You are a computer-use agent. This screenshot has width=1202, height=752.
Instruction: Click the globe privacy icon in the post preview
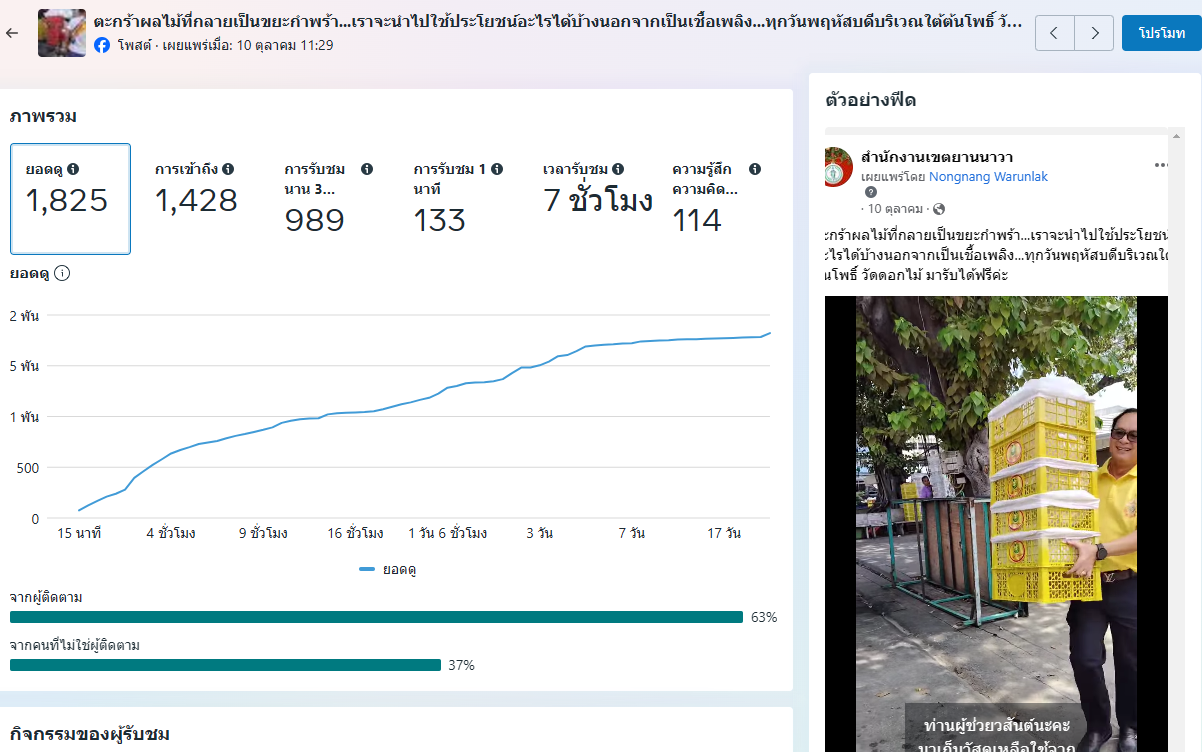pos(938,209)
